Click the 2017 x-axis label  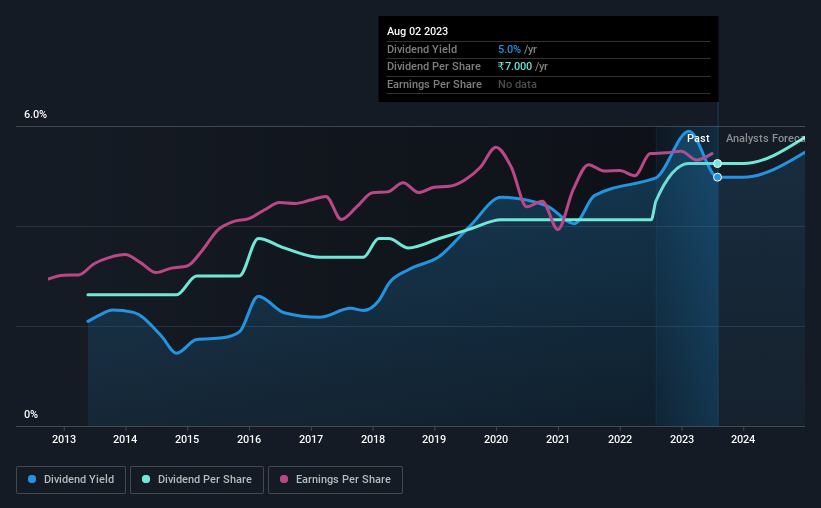311,439
